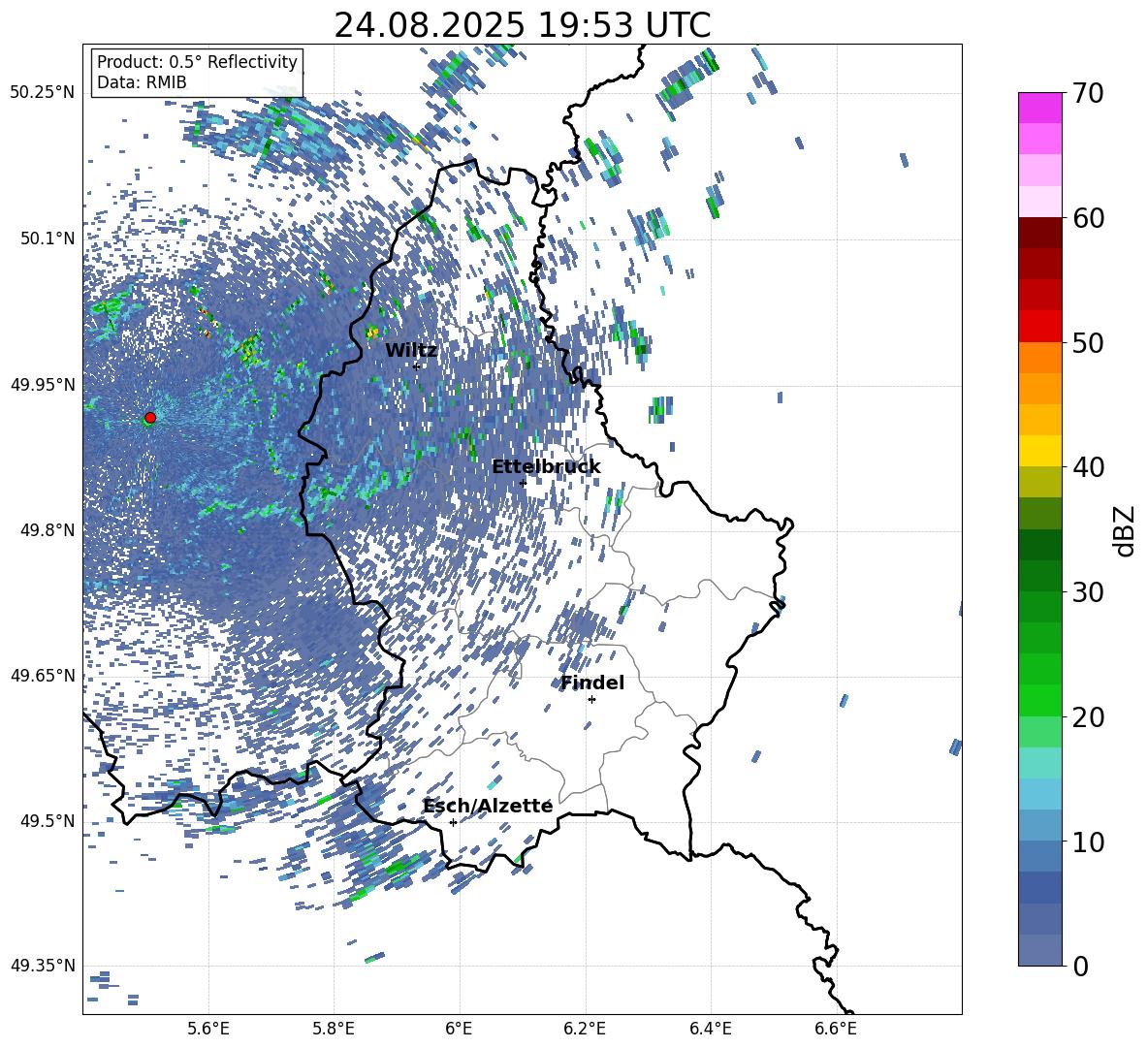Click the colorbar tick label 30
Image resolution: width=1148 pixels, height=1048 pixels.
(x=1089, y=592)
